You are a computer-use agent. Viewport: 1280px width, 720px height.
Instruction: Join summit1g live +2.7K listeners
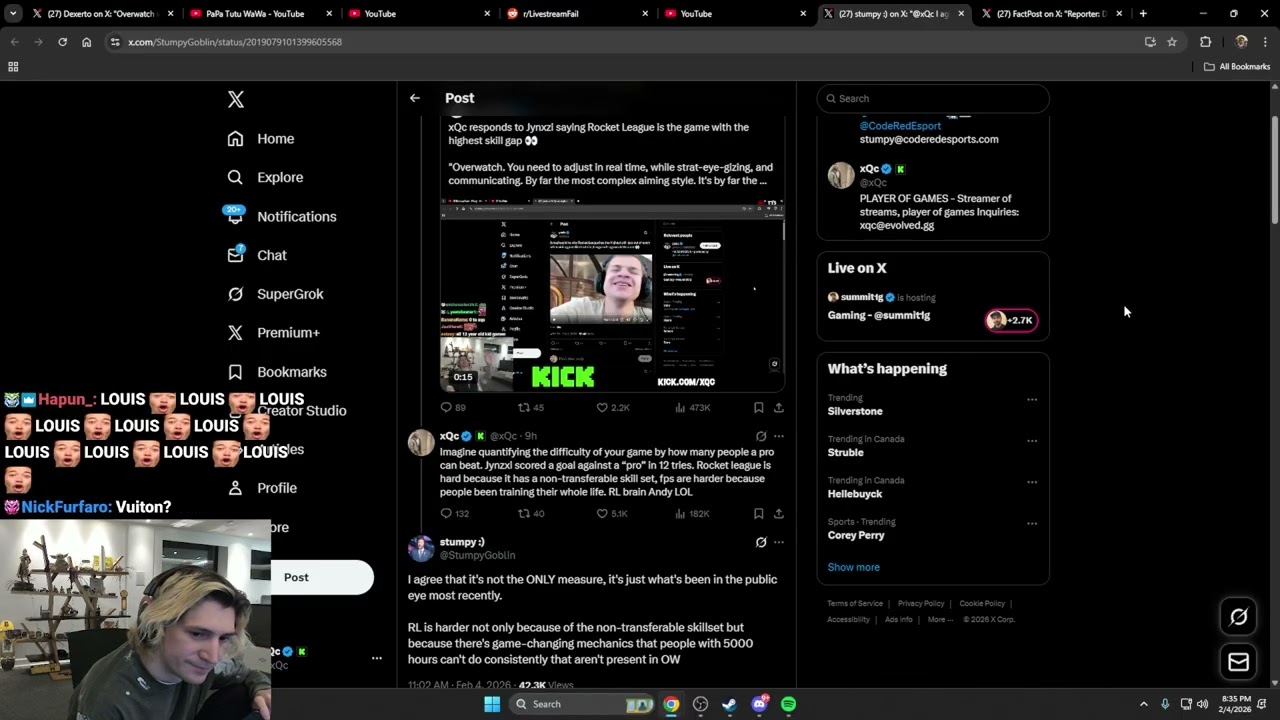pyautogui.click(x=1011, y=320)
